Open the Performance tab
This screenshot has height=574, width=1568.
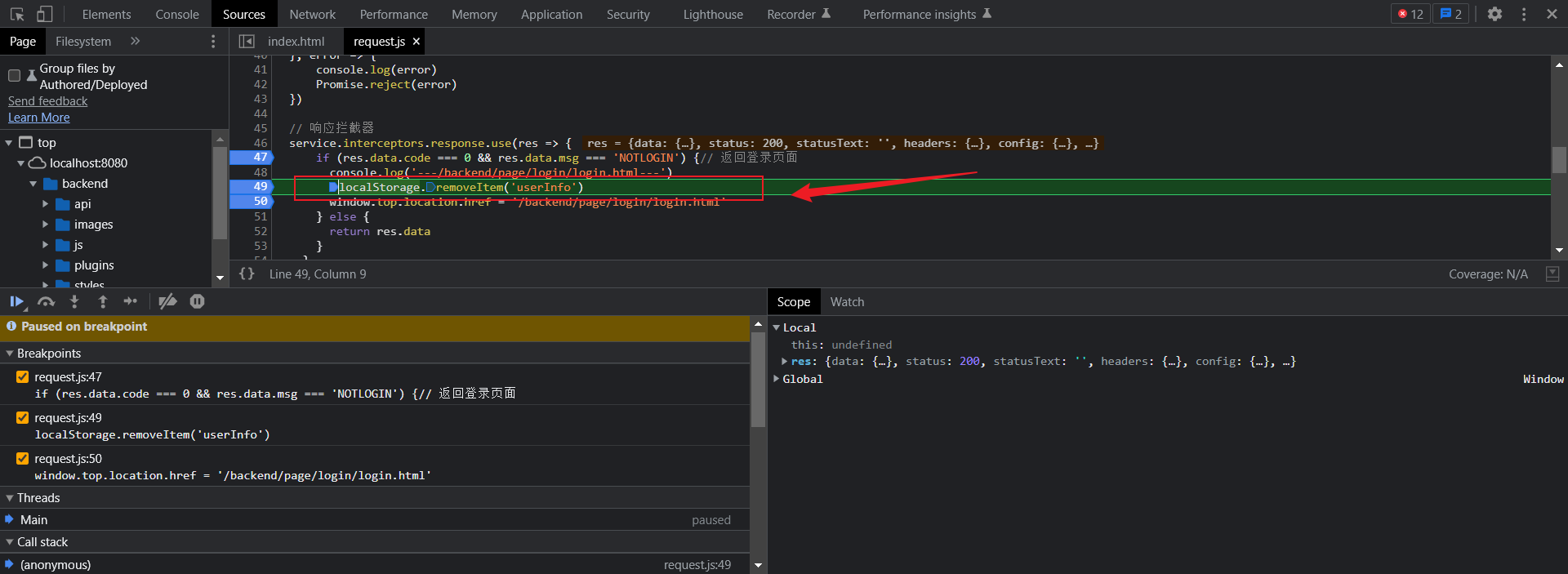(394, 14)
